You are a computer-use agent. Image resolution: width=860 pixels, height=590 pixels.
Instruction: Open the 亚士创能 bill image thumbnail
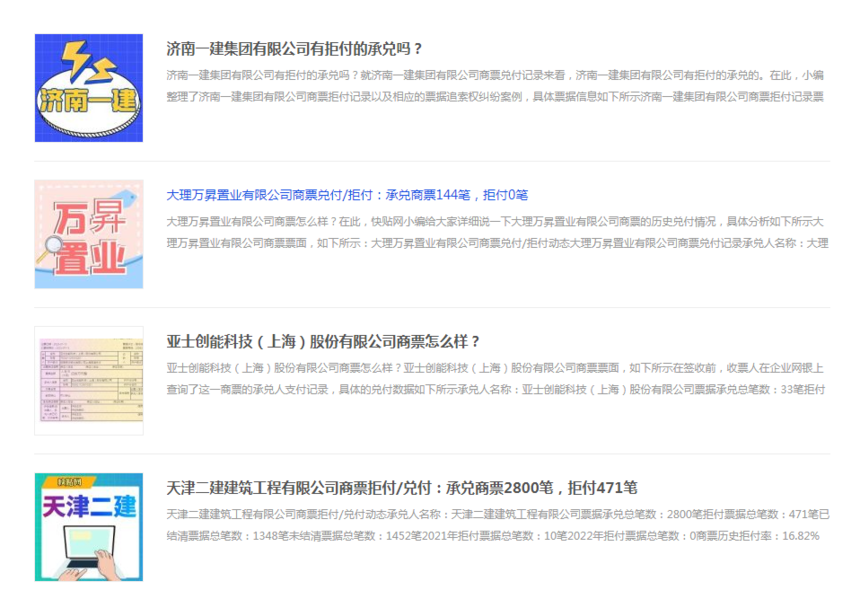[89, 381]
